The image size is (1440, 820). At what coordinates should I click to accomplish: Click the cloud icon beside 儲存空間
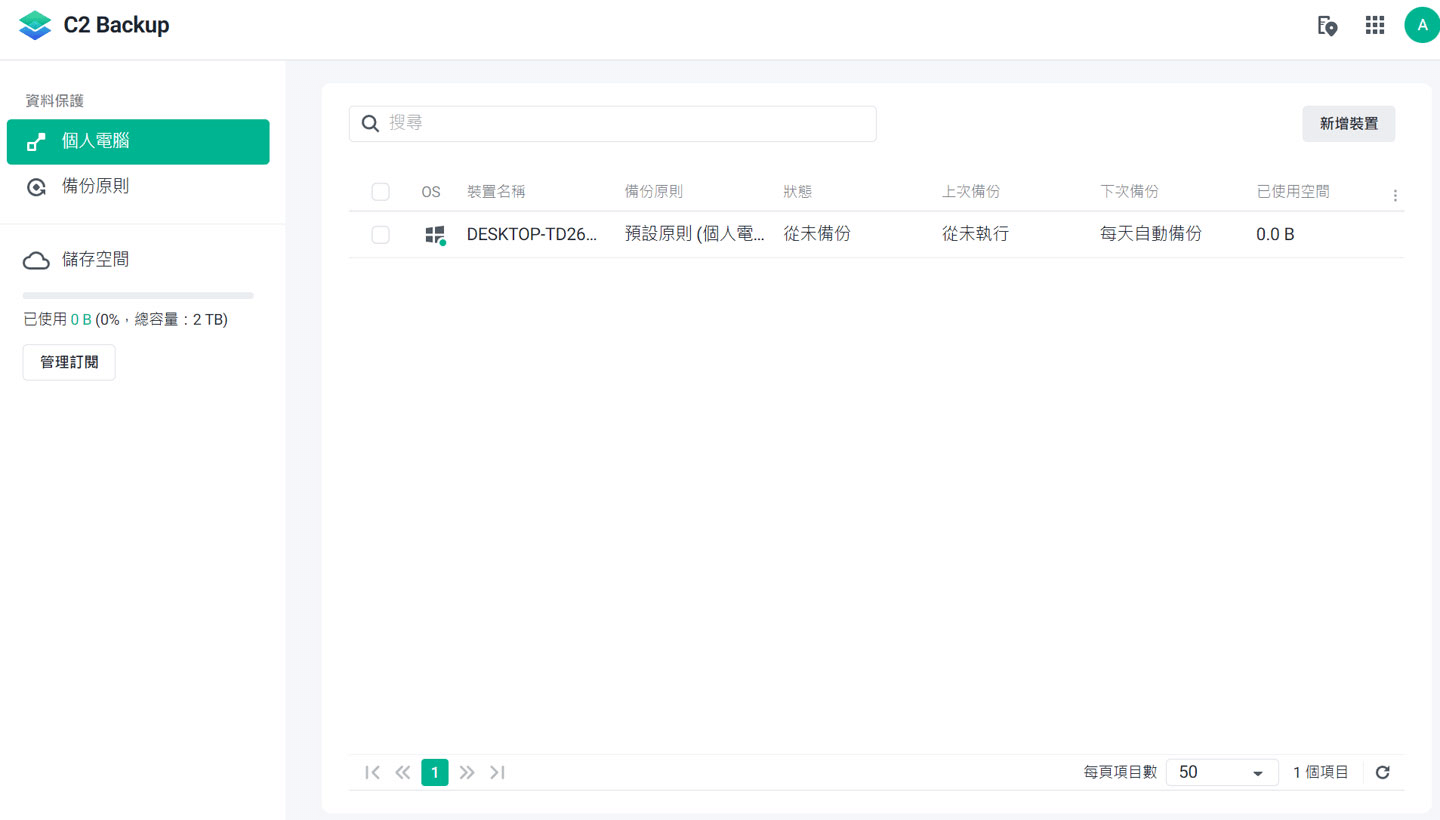36,261
